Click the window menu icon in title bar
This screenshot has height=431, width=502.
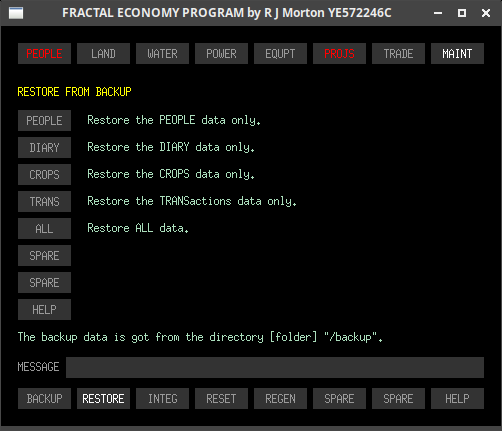tap(16, 13)
